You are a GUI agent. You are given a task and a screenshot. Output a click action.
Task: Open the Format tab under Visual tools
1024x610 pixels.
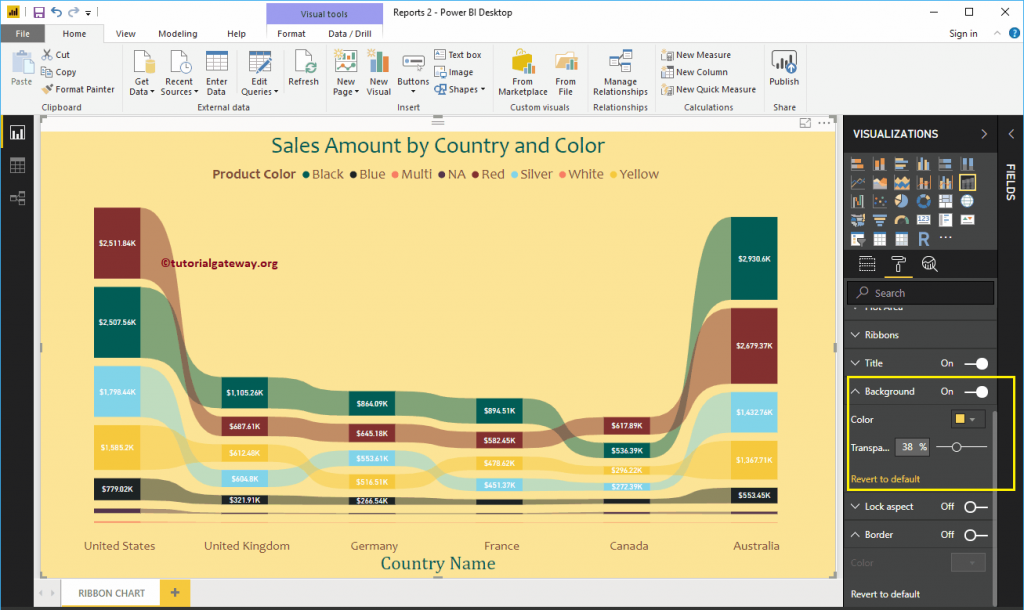pyautogui.click(x=291, y=32)
